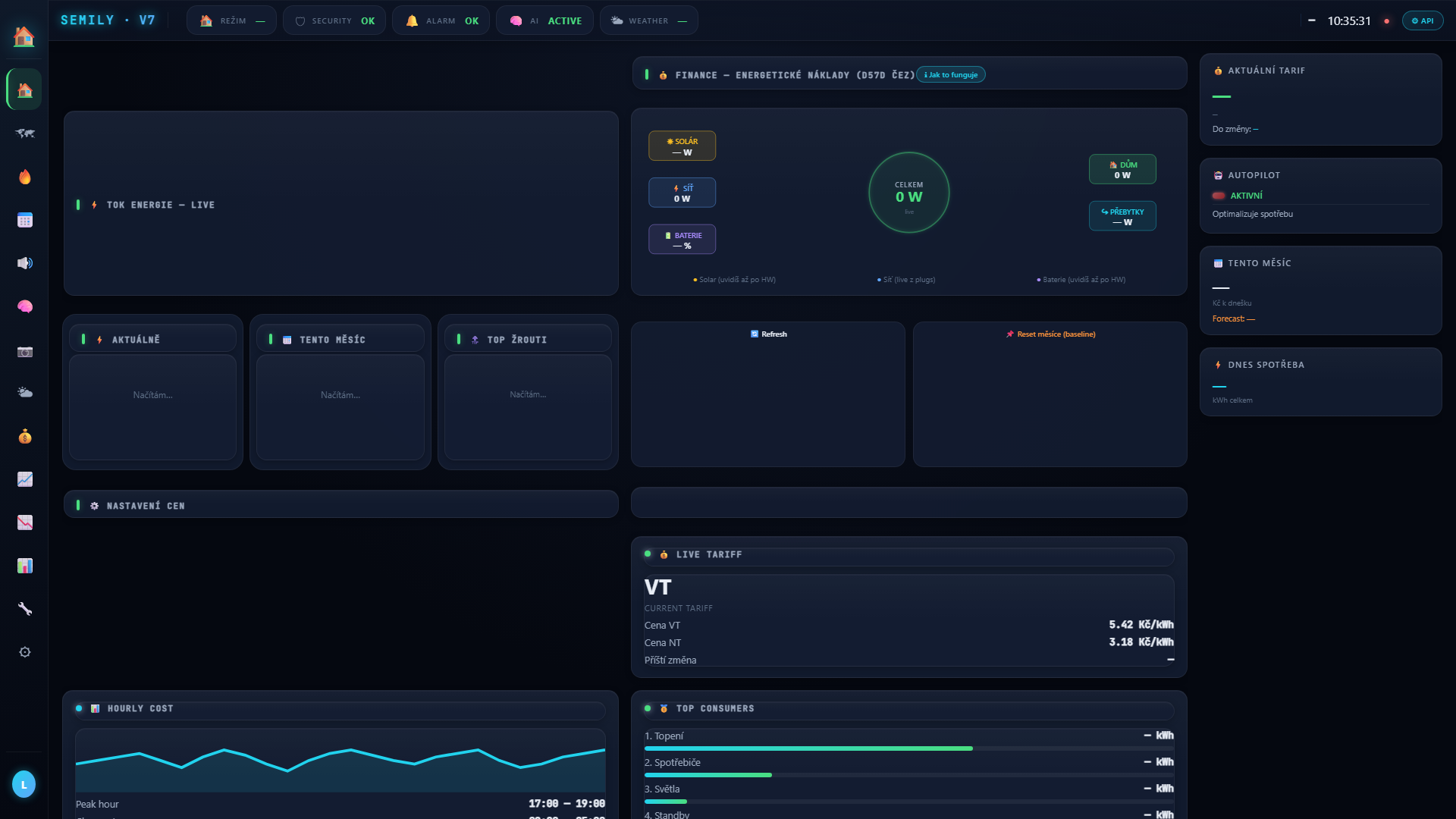Click the Režim status chip

pos(231,20)
